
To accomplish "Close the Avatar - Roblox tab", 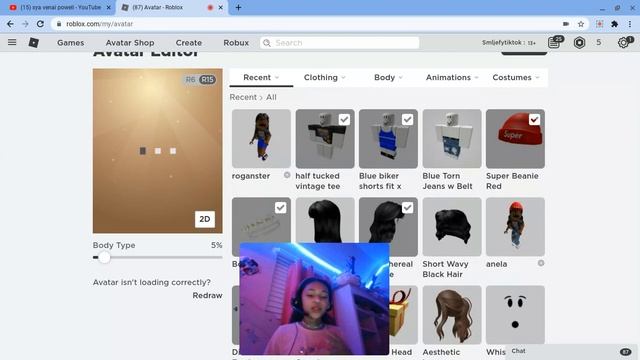I will click(221, 7).
